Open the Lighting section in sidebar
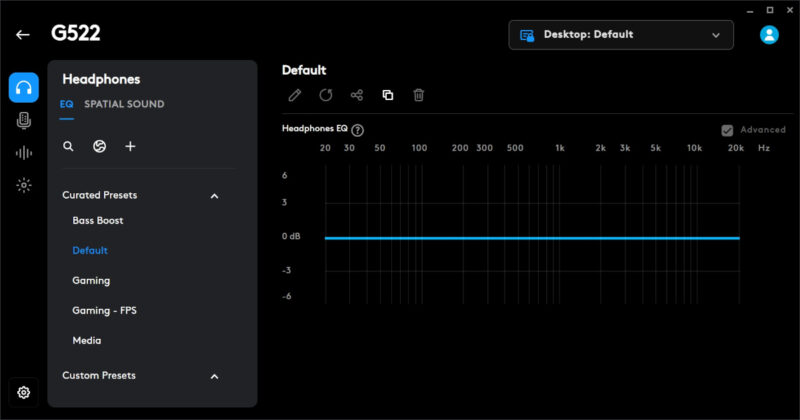Viewport: 800px width, 420px height. (23, 185)
